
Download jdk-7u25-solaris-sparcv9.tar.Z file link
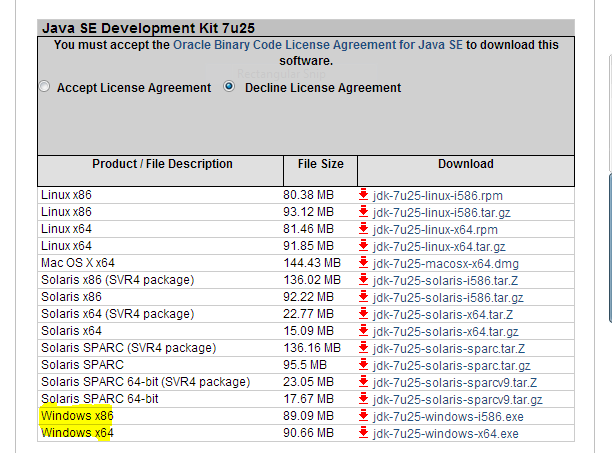click(455, 382)
